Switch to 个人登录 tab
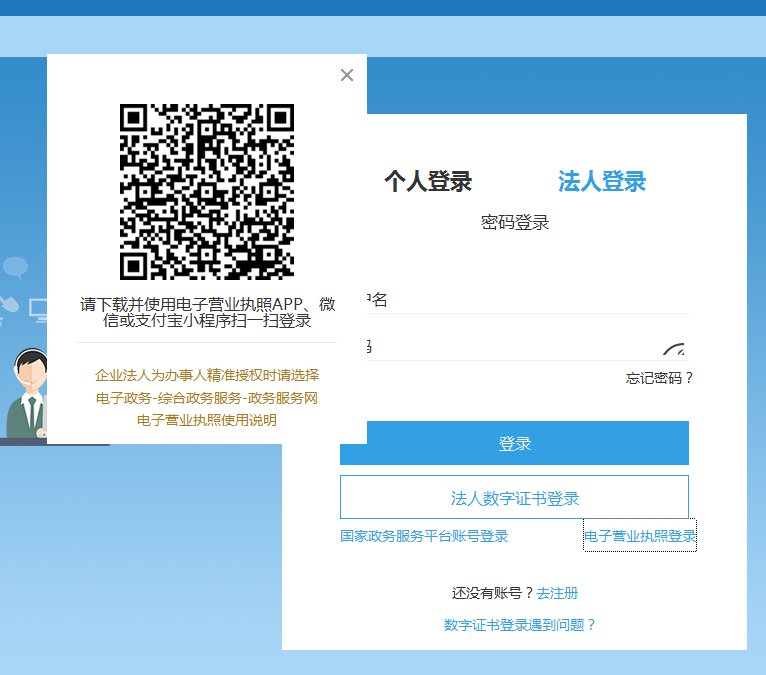Viewport: 766px width, 675px height. coord(428,181)
